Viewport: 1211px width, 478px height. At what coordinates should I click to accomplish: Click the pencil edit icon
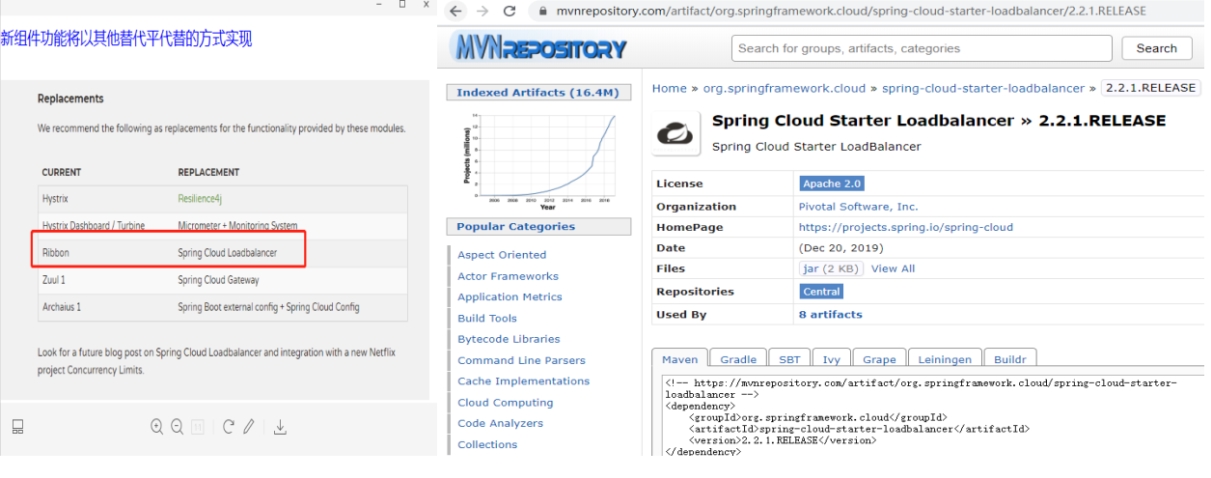(249, 427)
